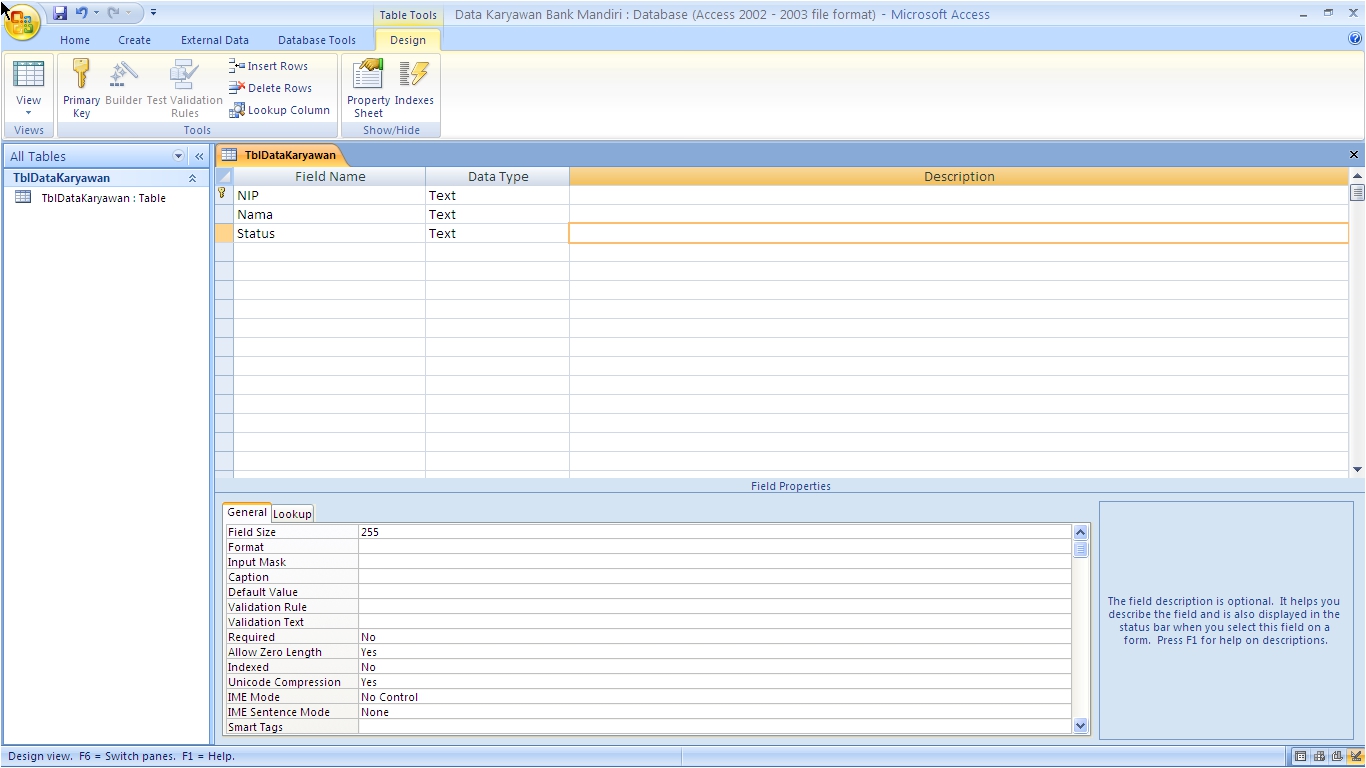Image resolution: width=1366 pixels, height=768 pixels.
Task: Click down arrow of table grid scrollbar
Action: (1357, 469)
